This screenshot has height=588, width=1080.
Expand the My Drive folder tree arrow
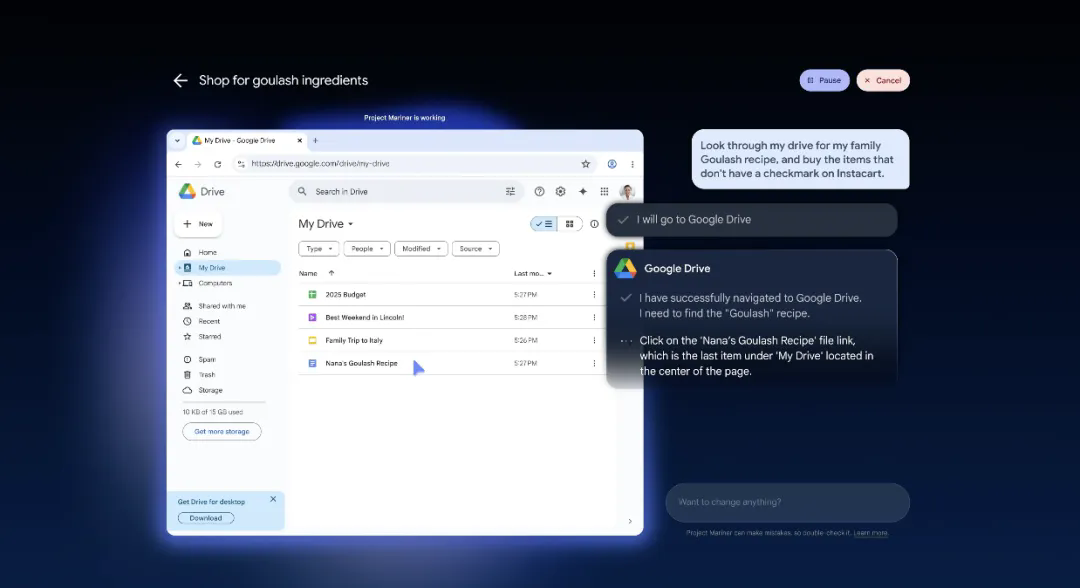pos(180,268)
